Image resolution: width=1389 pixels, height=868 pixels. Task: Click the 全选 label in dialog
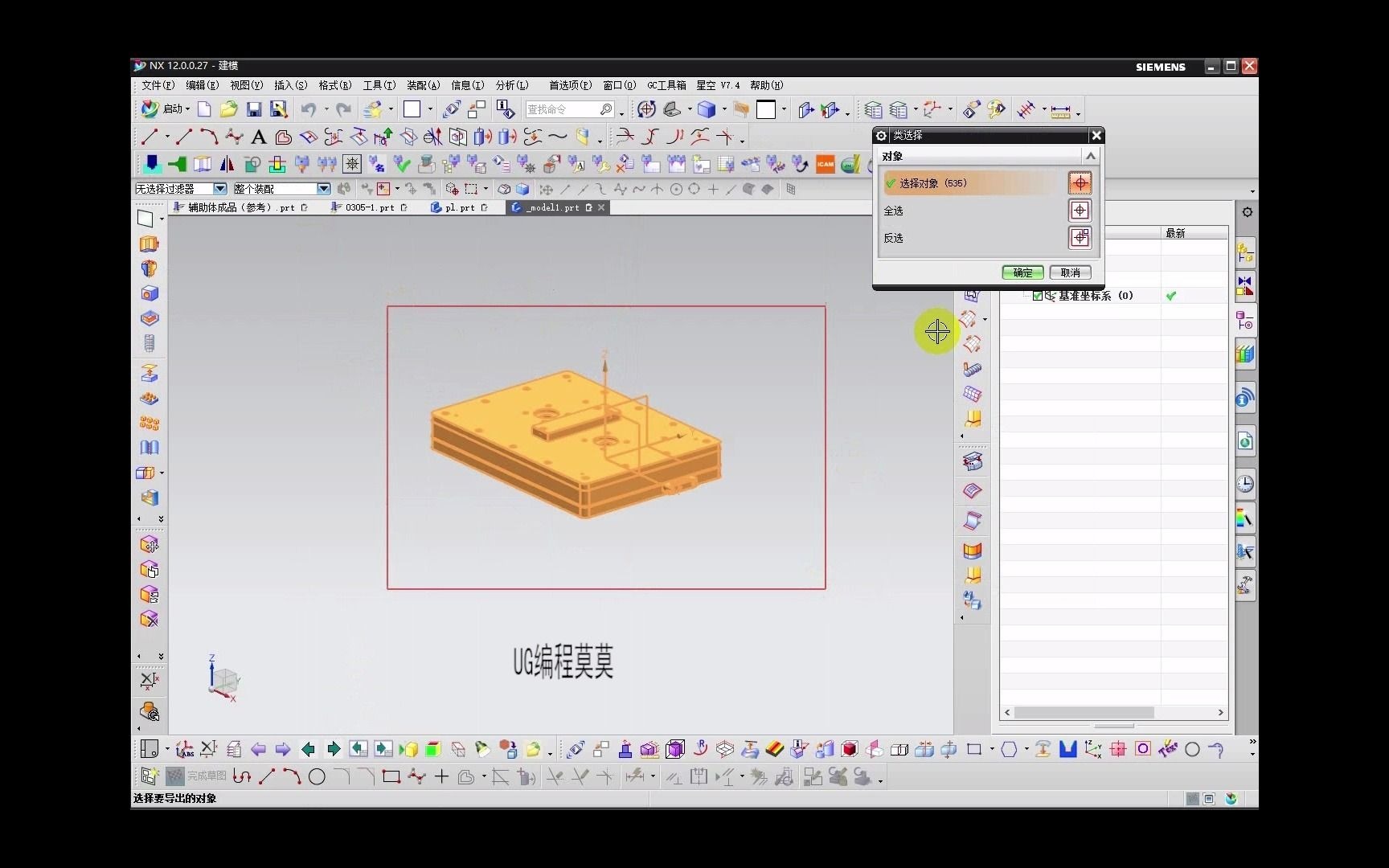tap(893, 211)
